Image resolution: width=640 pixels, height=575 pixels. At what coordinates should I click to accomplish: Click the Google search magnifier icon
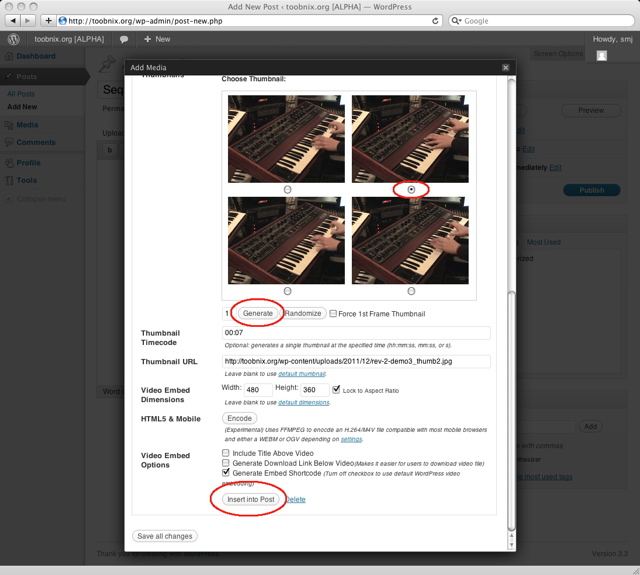pyautogui.click(x=455, y=21)
